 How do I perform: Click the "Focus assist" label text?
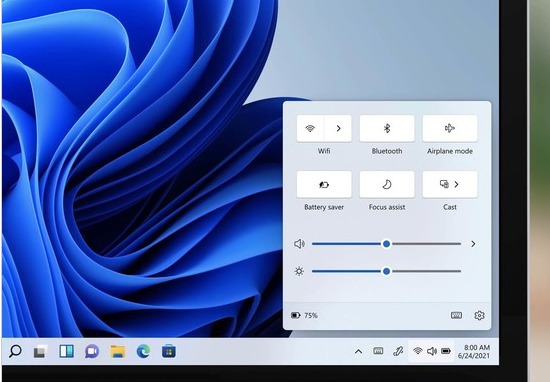click(387, 207)
